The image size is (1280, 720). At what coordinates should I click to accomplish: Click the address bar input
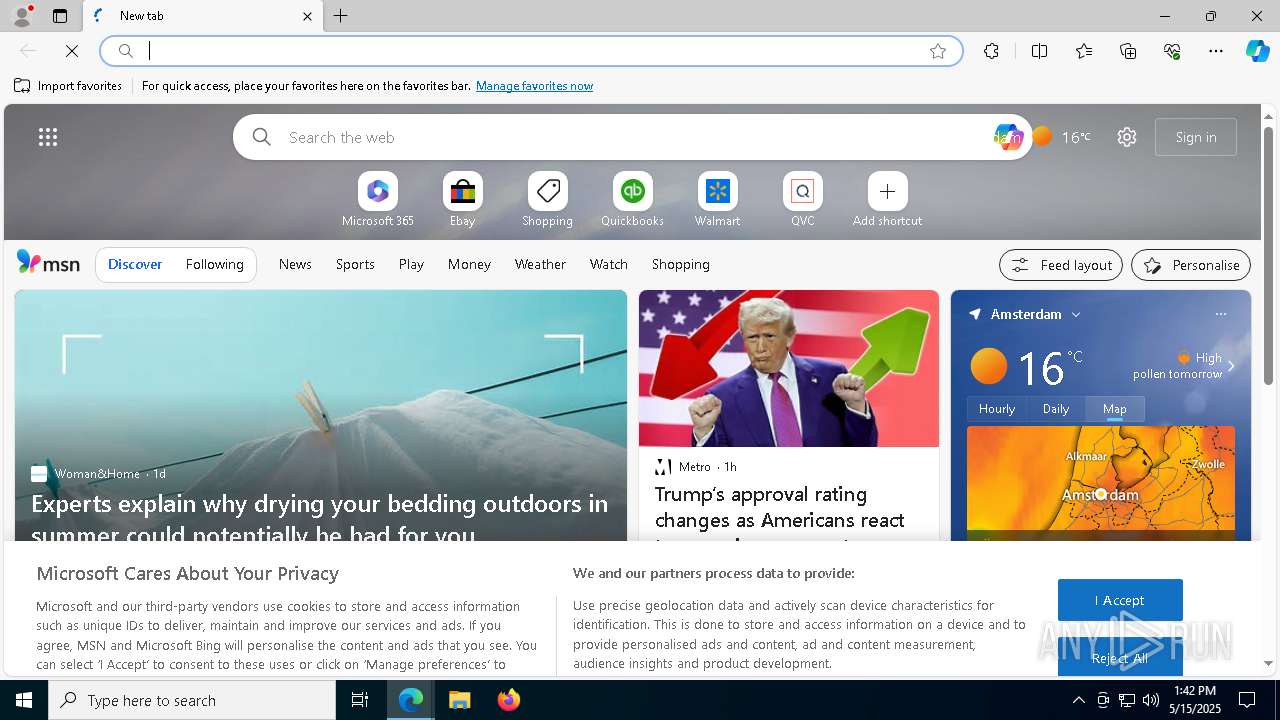tap(530, 51)
